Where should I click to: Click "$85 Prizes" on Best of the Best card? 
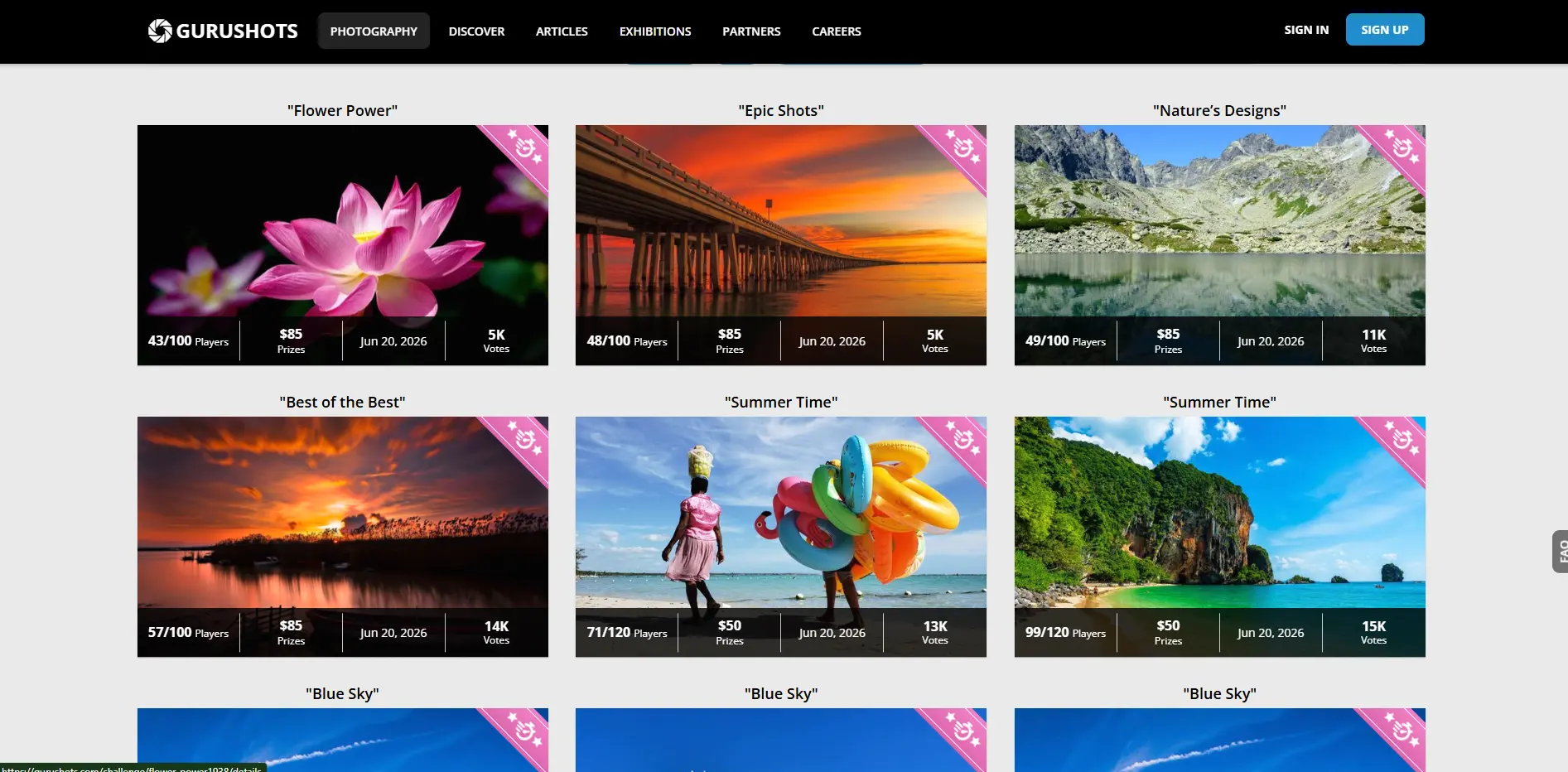[291, 632]
